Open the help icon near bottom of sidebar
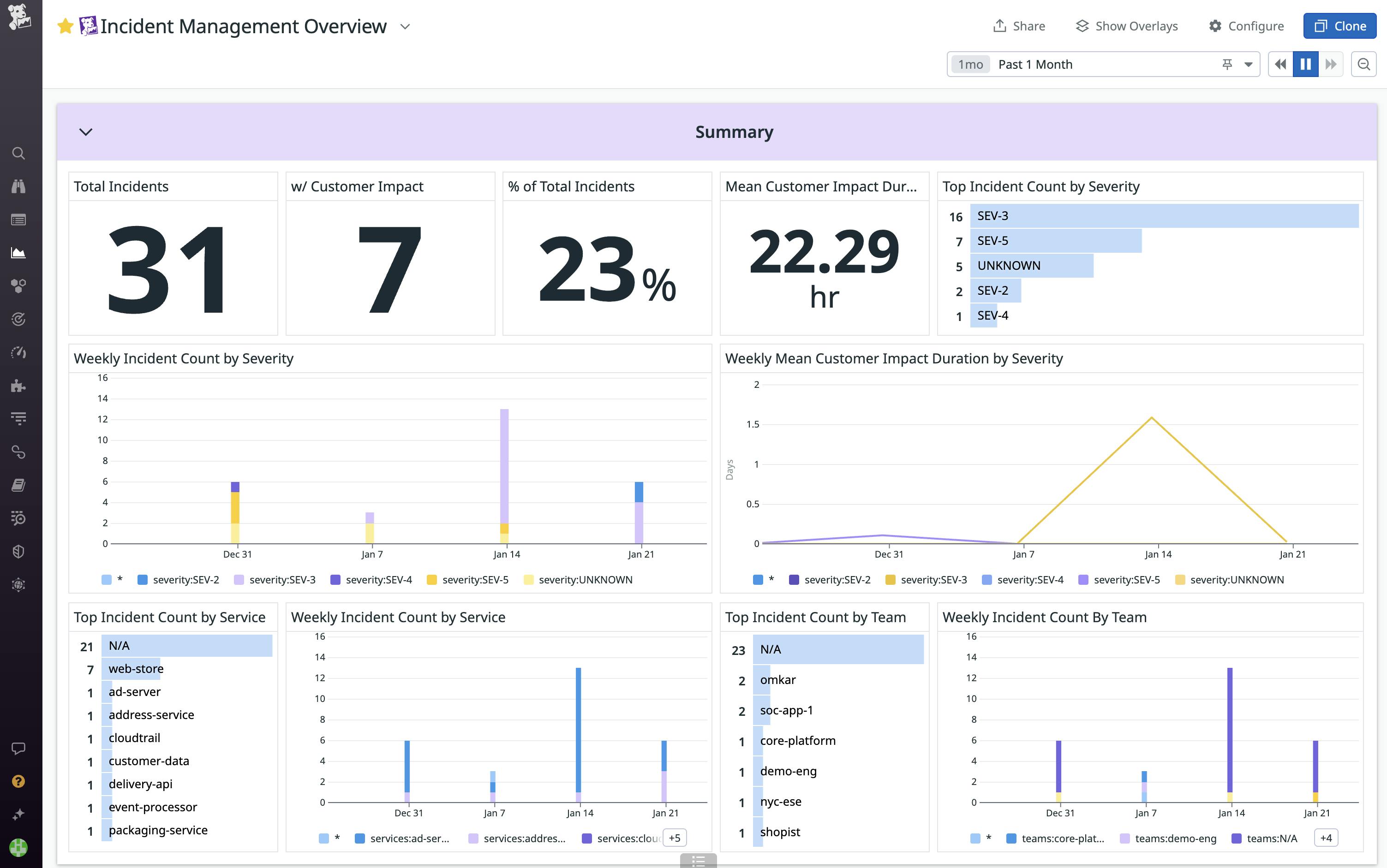The height and width of the screenshot is (868, 1387). pyautogui.click(x=18, y=781)
